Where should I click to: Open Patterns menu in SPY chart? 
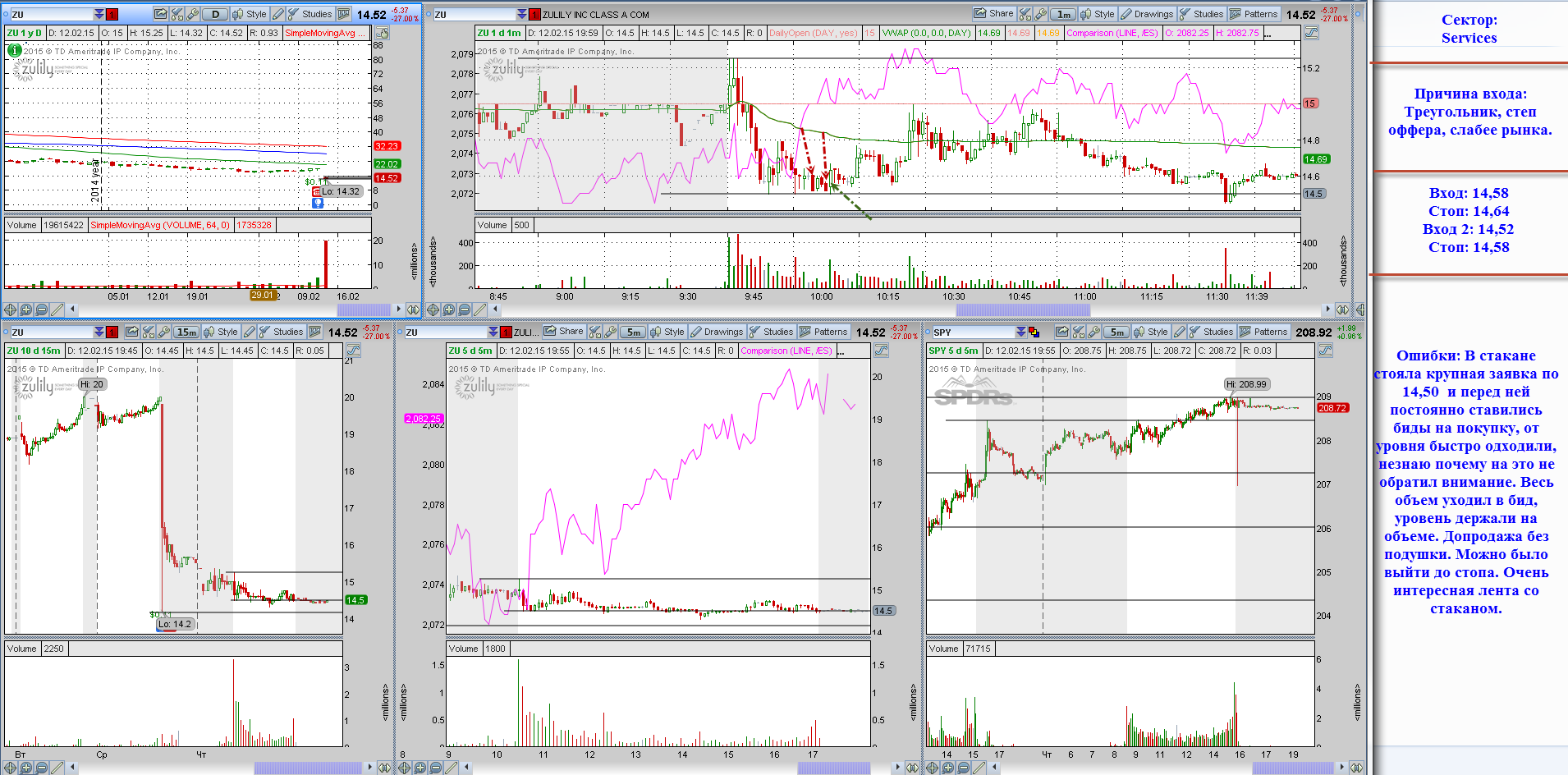1263,332
